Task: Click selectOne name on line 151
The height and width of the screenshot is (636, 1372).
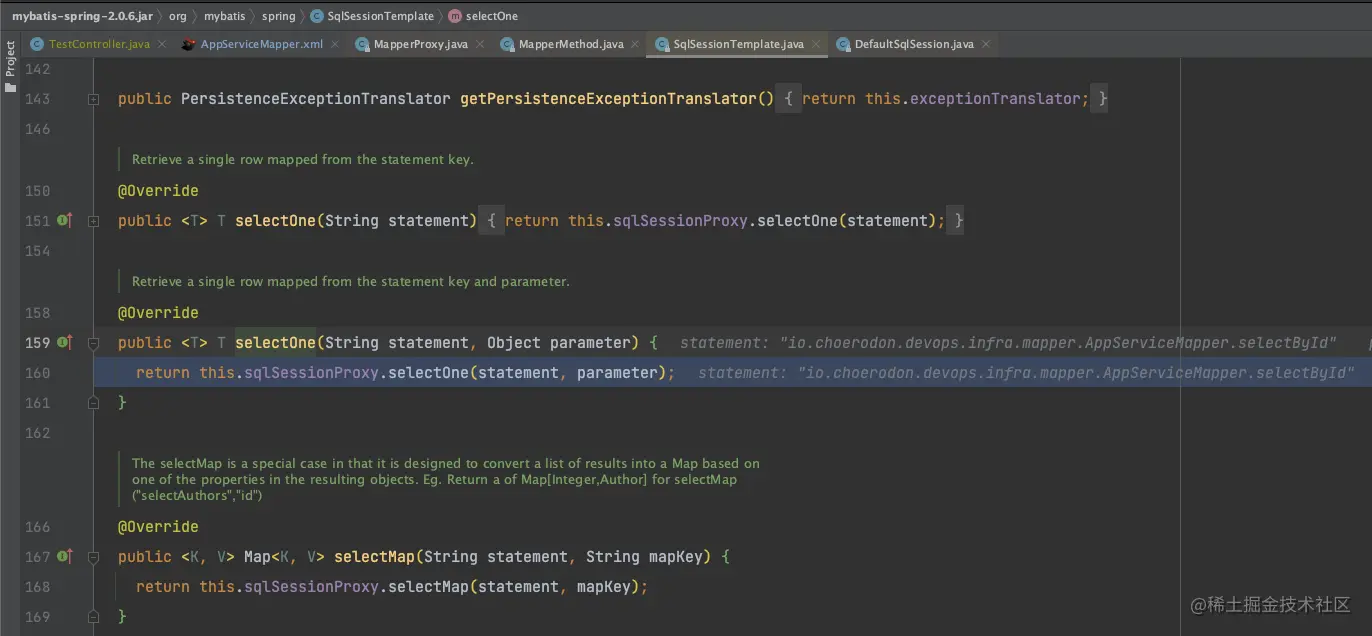Action: pos(275,221)
